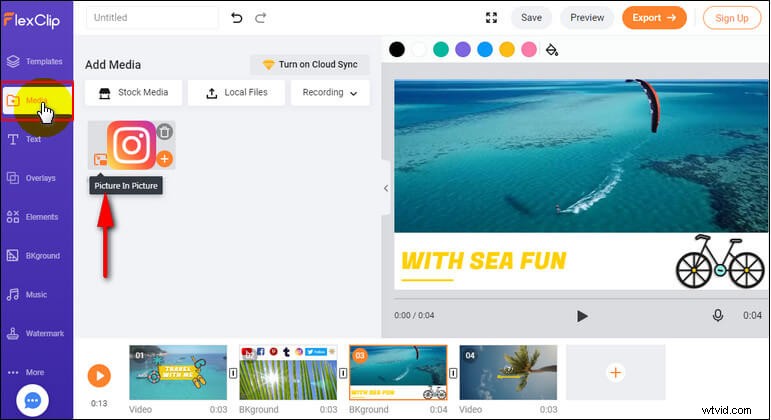Pick the pink color swatch
Image resolution: width=771 pixels, height=420 pixels.
click(x=529, y=49)
